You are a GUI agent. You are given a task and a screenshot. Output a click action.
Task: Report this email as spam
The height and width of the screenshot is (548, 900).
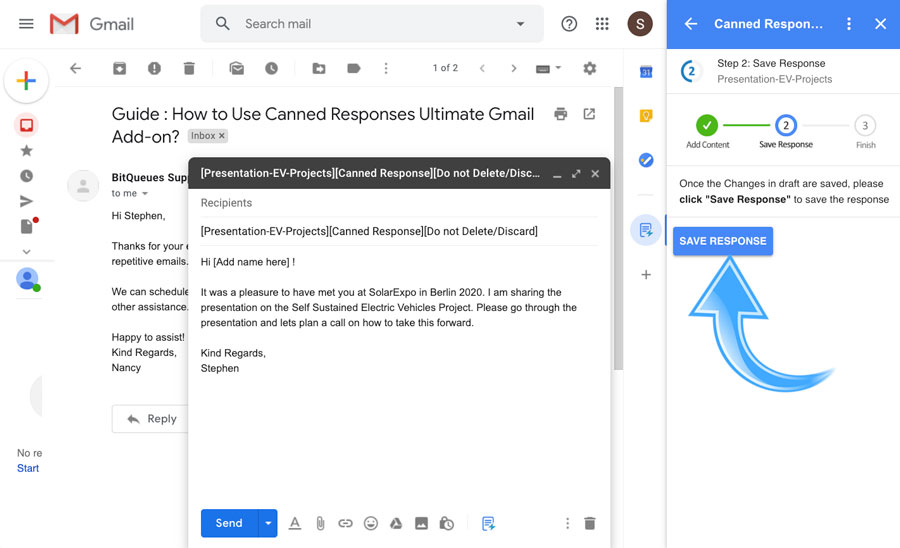154,68
